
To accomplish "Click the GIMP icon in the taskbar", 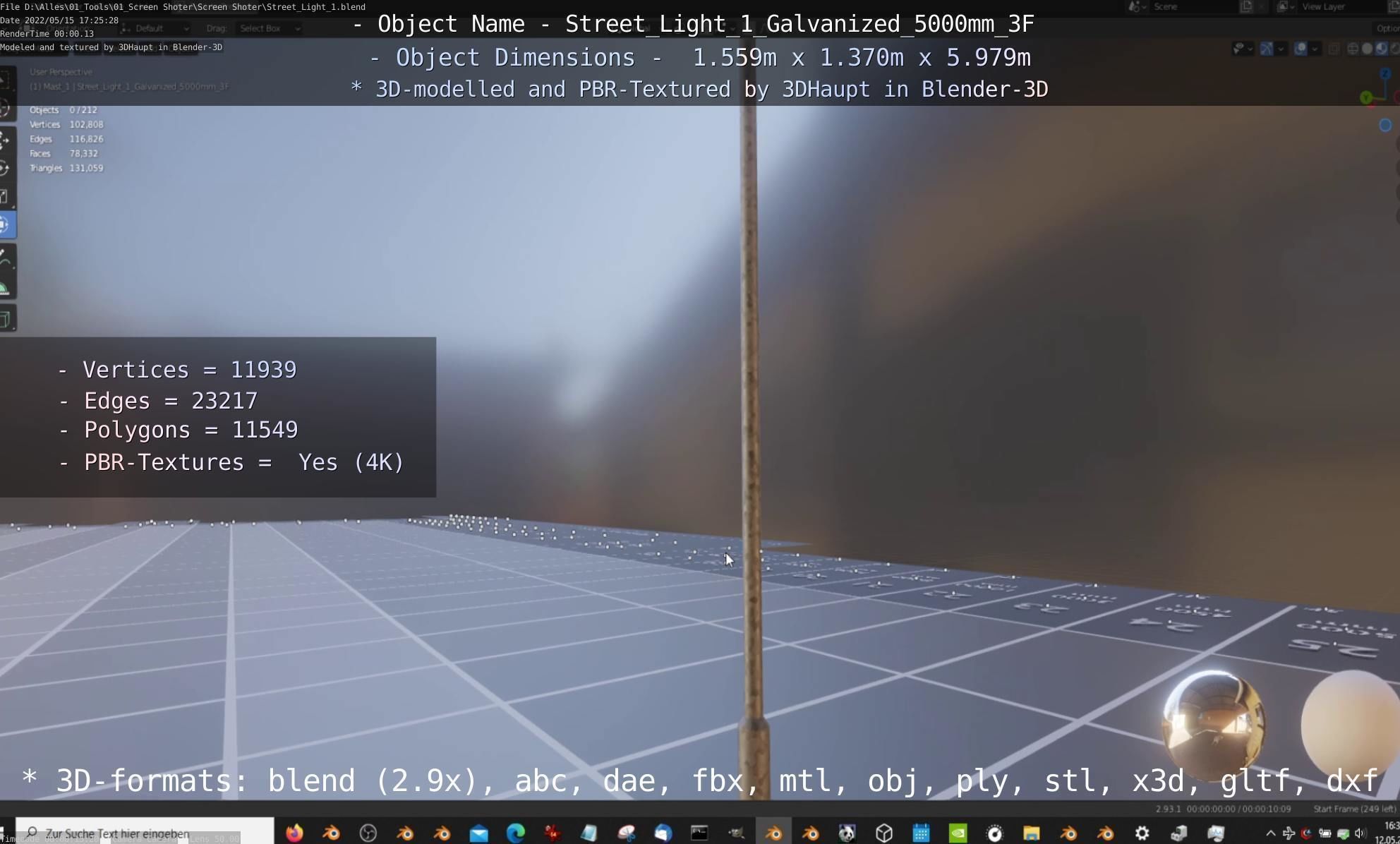I will point(737,833).
